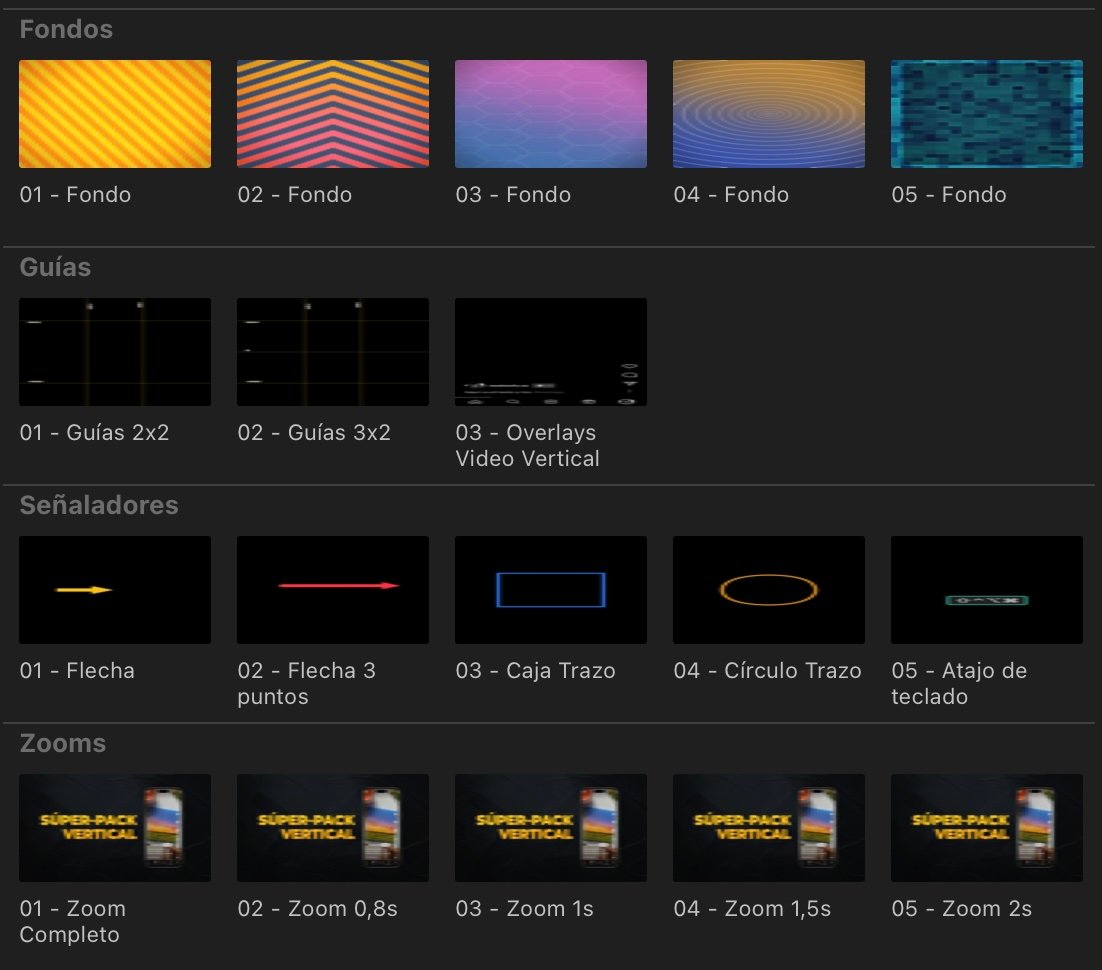1102x970 pixels.
Task: Click the '02 - Flecha 3 puntos' label
Action: tap(306, 683)
